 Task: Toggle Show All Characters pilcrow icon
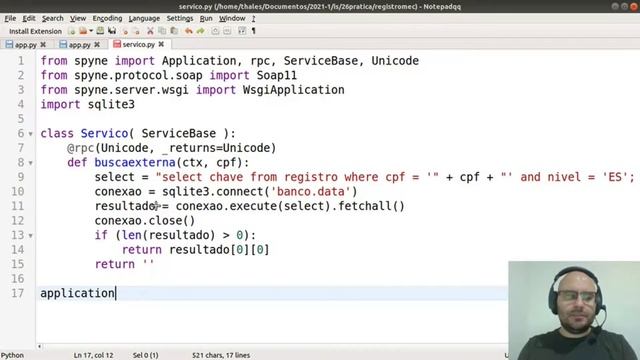click(x=253, y=31)
